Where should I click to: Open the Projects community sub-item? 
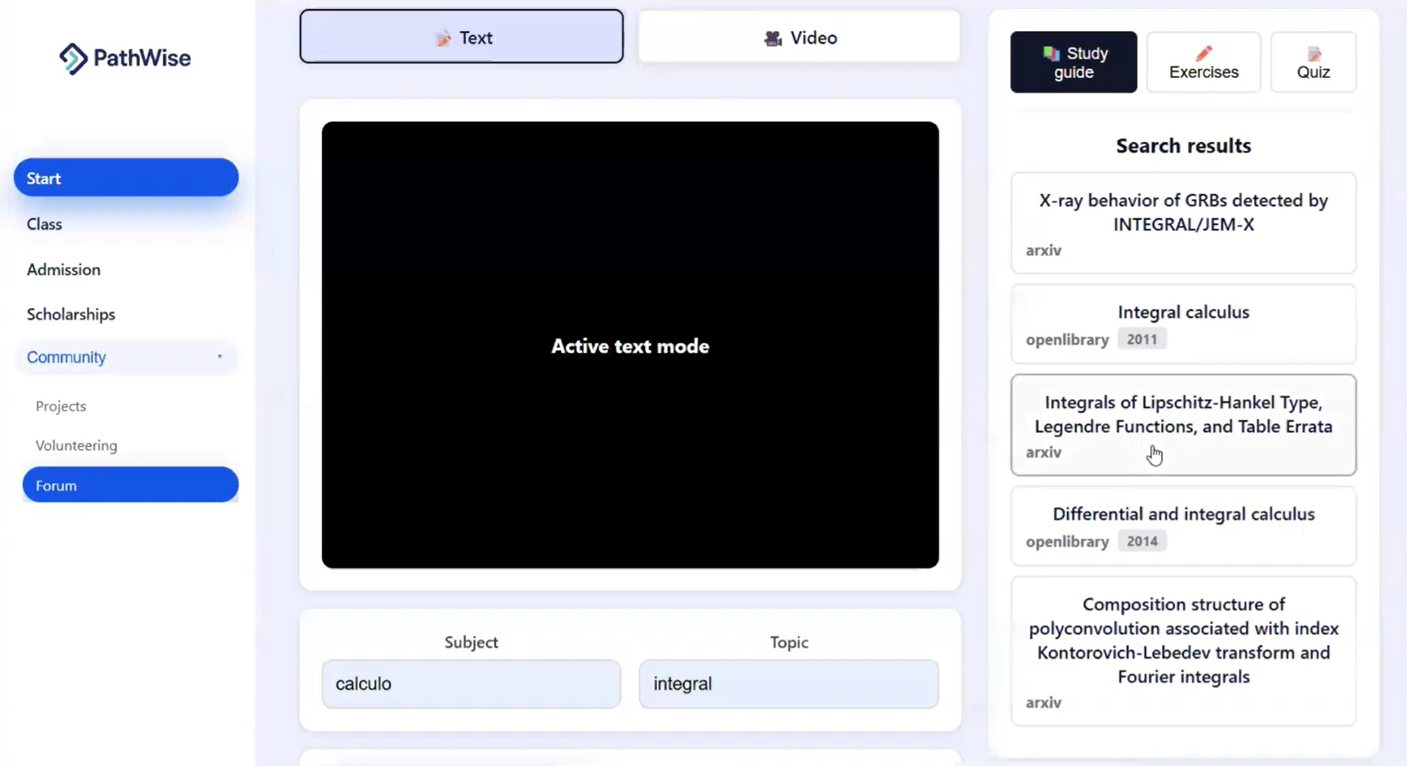click(61, 406)
